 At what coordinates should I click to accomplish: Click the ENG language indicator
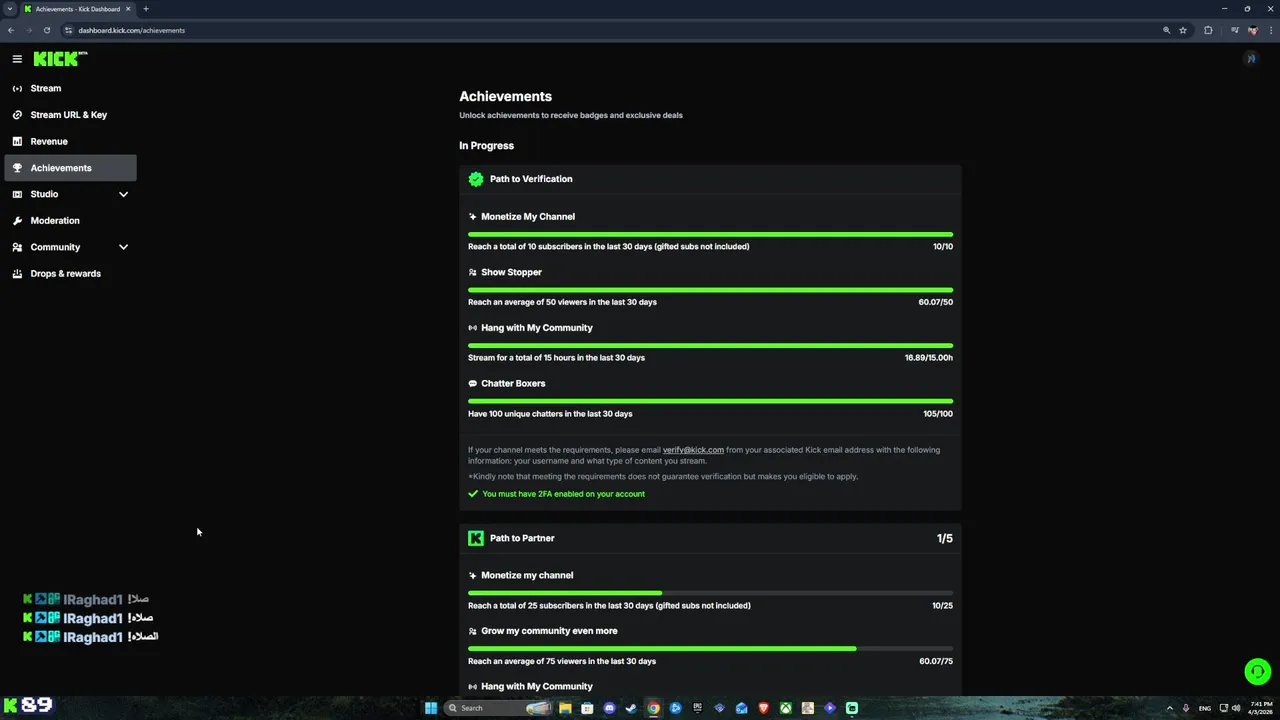click(1205, 708)
